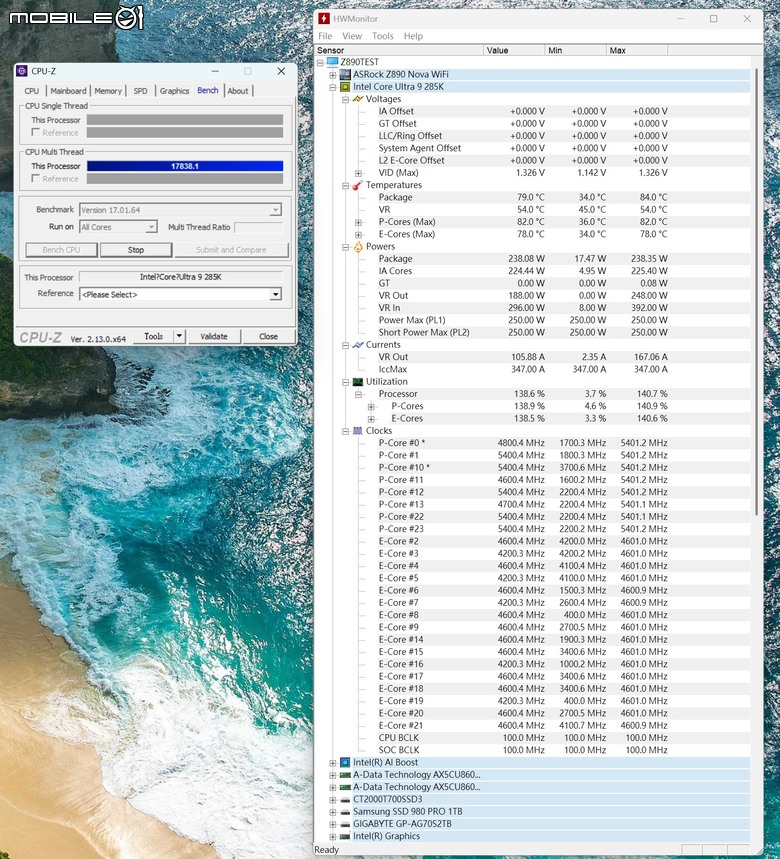The height and width of the screenshot is (859, 780).
Task: Open the Reference Please Select dropdown
Action: 276,294
